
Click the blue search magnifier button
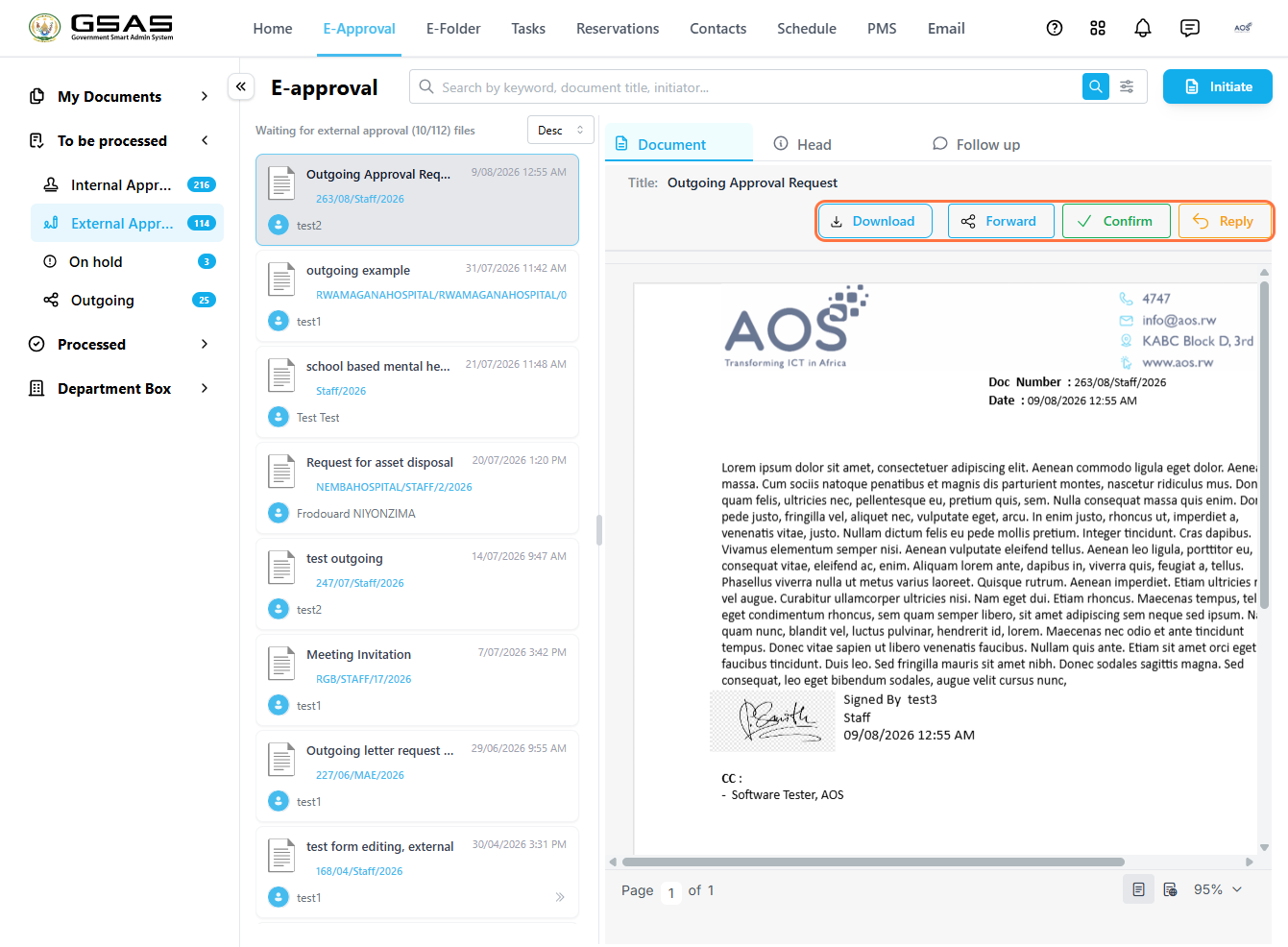[x=1096, y=86]
